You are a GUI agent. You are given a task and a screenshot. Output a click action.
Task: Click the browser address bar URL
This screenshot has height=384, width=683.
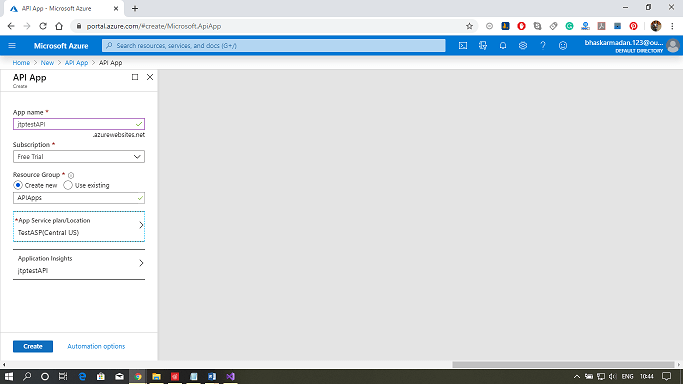[x=154, y=26]
